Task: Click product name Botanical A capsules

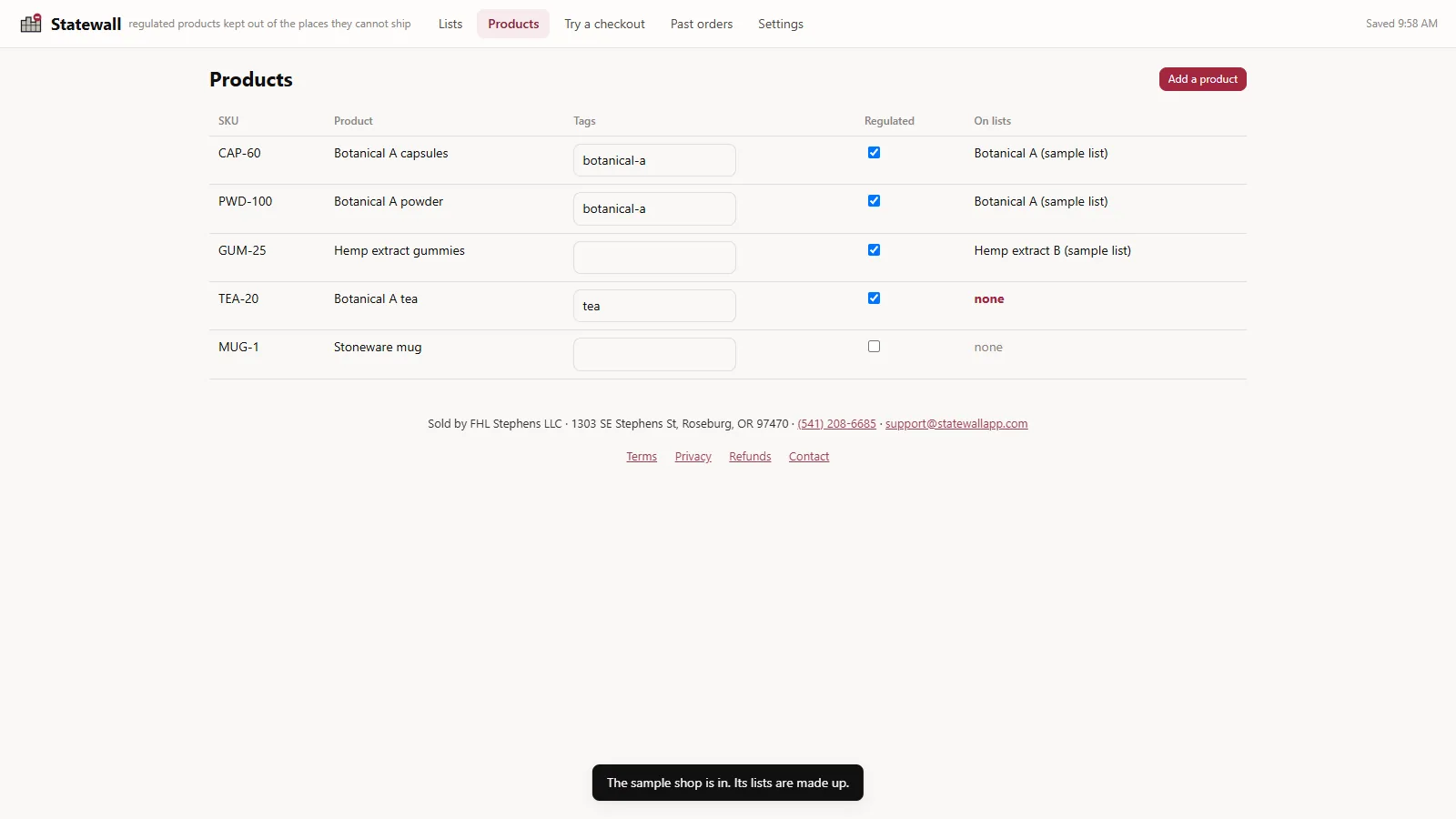Action: (391, 153)
